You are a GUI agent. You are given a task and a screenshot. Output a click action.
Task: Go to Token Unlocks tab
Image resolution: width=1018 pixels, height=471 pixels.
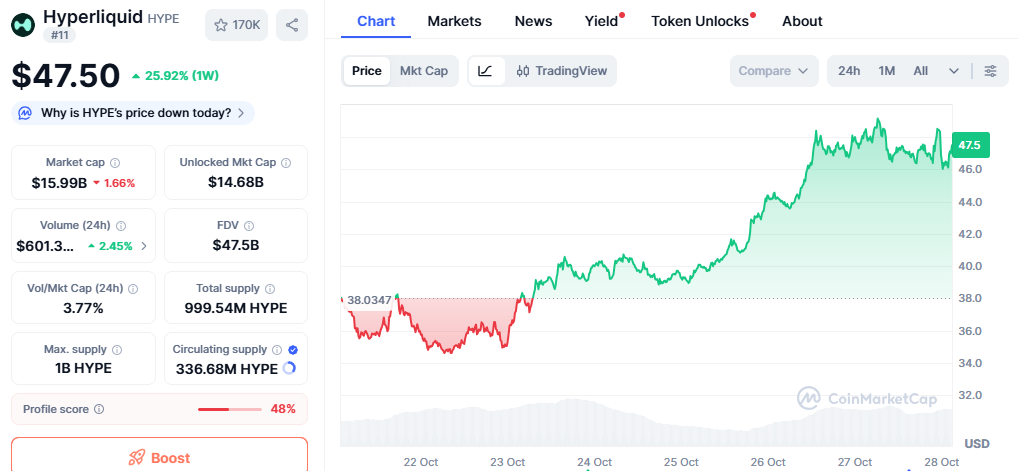point(700,21)
